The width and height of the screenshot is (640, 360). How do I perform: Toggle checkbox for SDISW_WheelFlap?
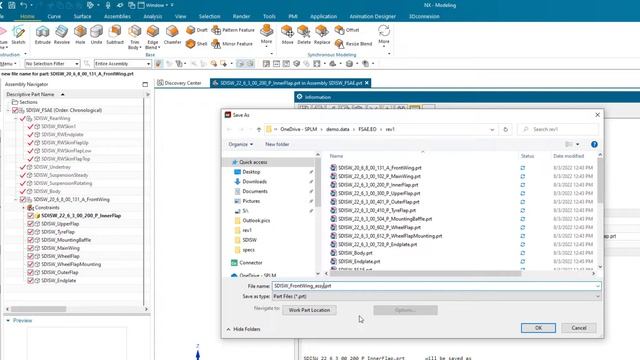click(31, 256)
